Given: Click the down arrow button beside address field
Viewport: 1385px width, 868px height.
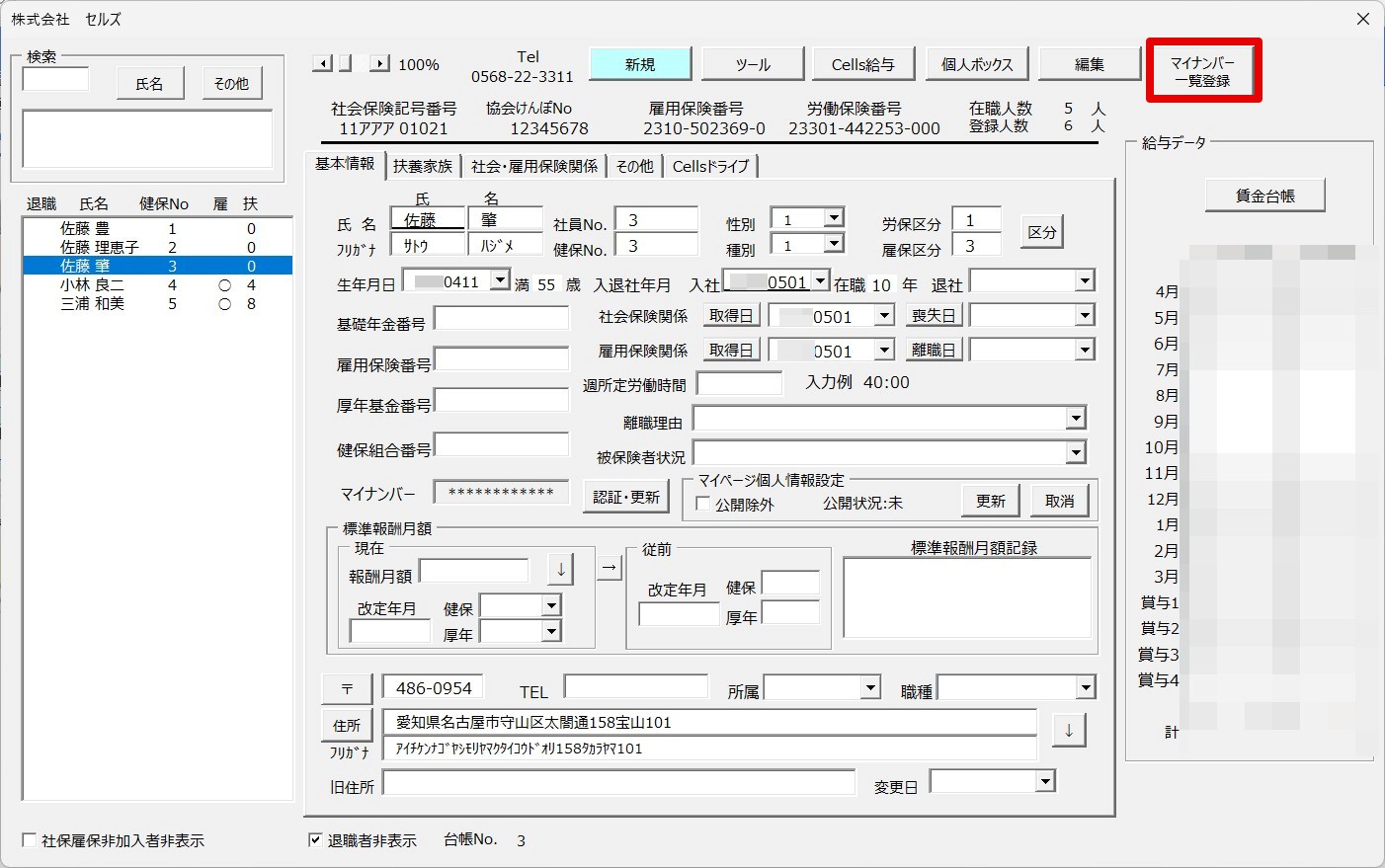Looking at the screenshot, I should click(x=1069, y=731).
